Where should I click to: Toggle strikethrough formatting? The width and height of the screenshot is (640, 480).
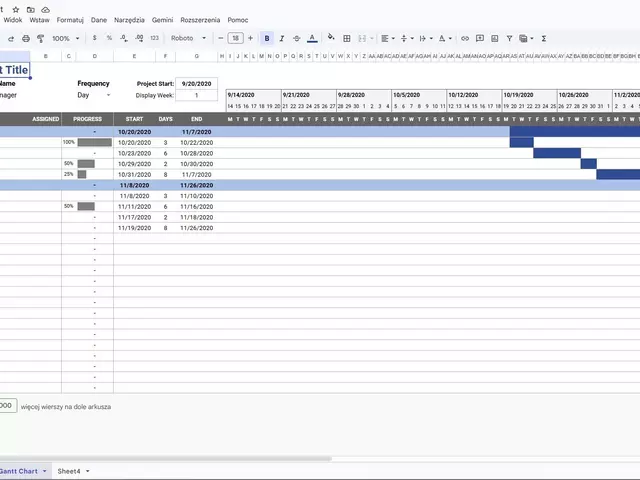pyautogui.click(x=297, y=38)
